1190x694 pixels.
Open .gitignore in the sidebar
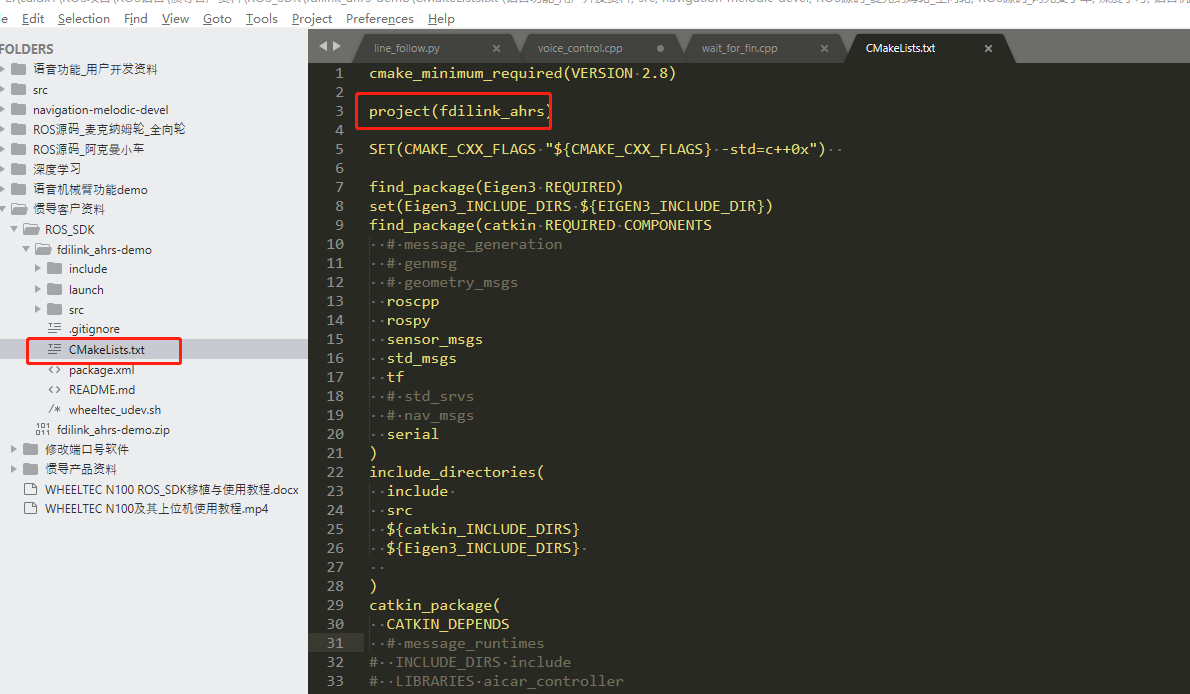coord(94,329)
